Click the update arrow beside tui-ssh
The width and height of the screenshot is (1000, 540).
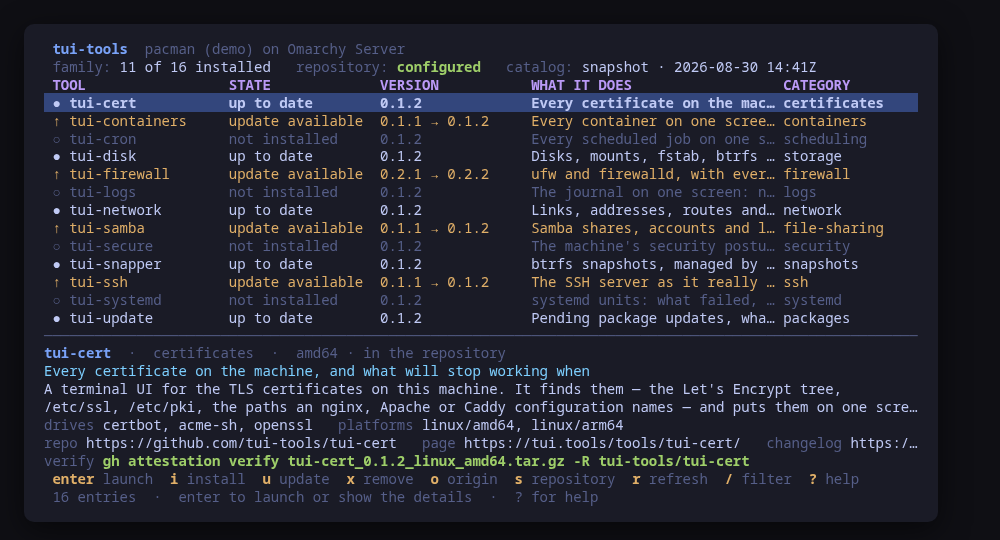pos(57,282)
